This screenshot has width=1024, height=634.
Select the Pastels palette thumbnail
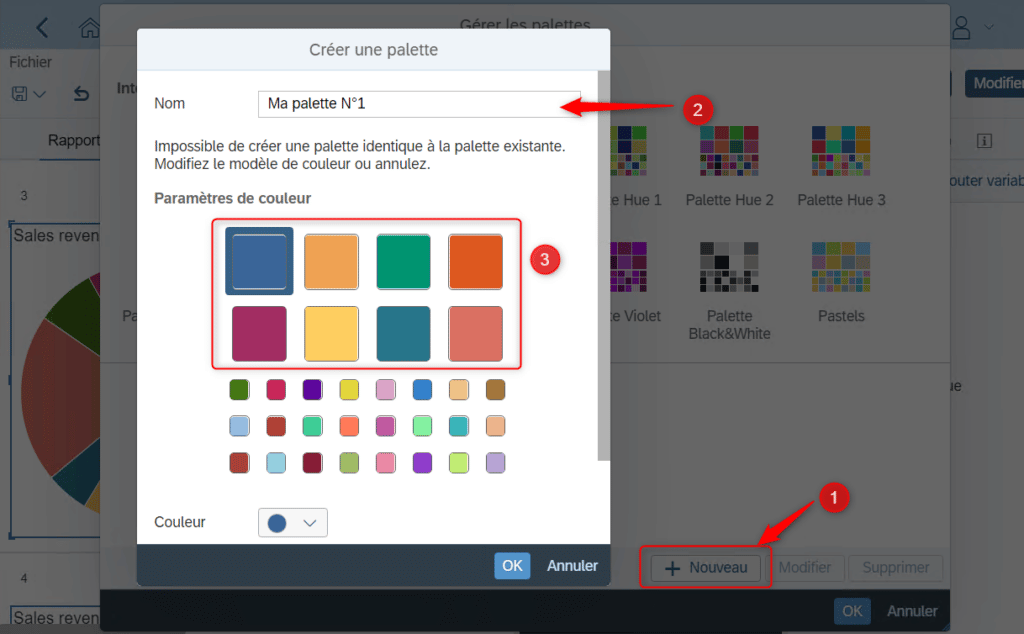(x=841, y=267)
